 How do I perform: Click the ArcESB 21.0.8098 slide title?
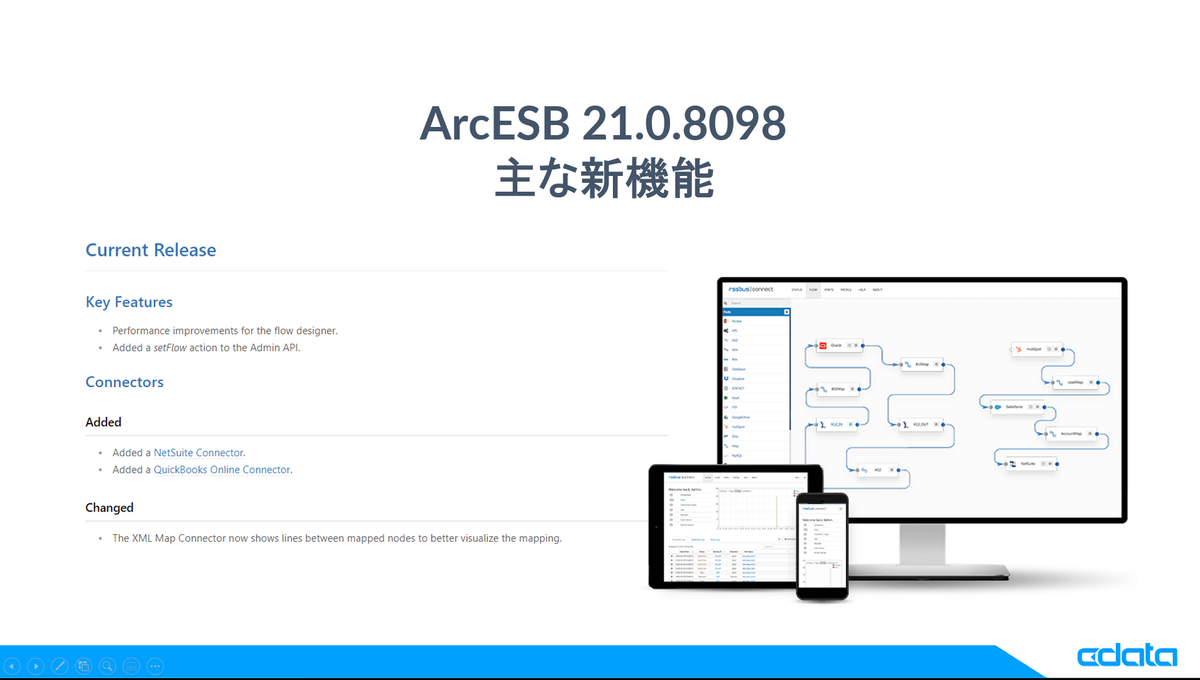coord(603,124)
